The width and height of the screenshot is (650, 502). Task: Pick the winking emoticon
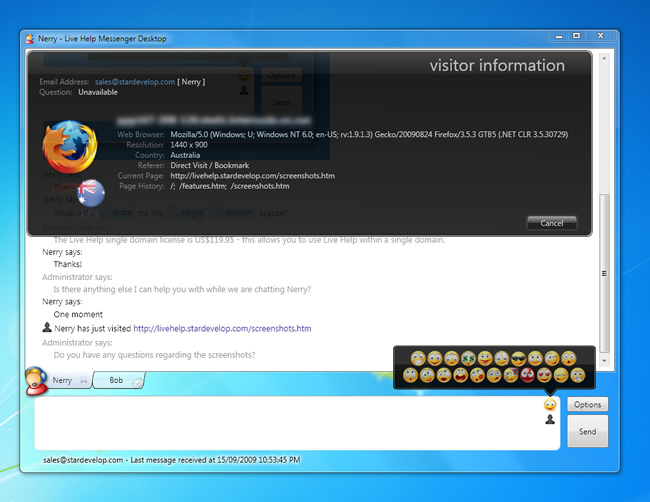[x=552, y=358]
